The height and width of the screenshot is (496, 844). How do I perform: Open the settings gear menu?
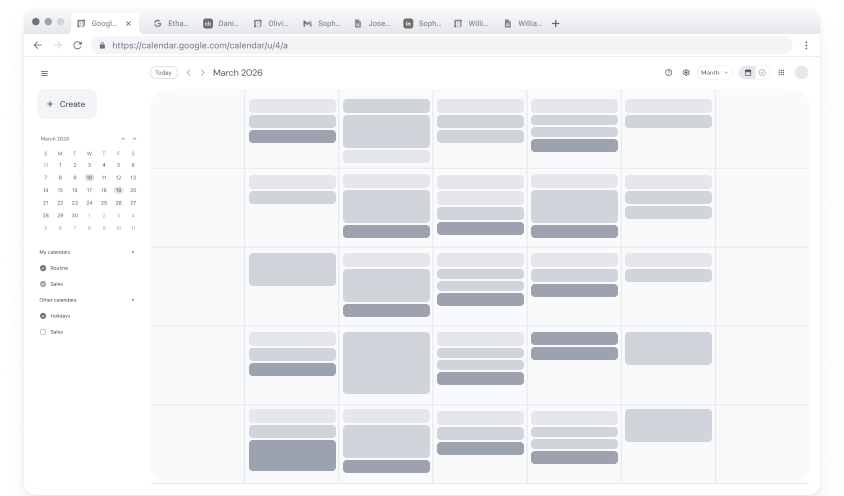pyautogui.click(x=686, y=73)
